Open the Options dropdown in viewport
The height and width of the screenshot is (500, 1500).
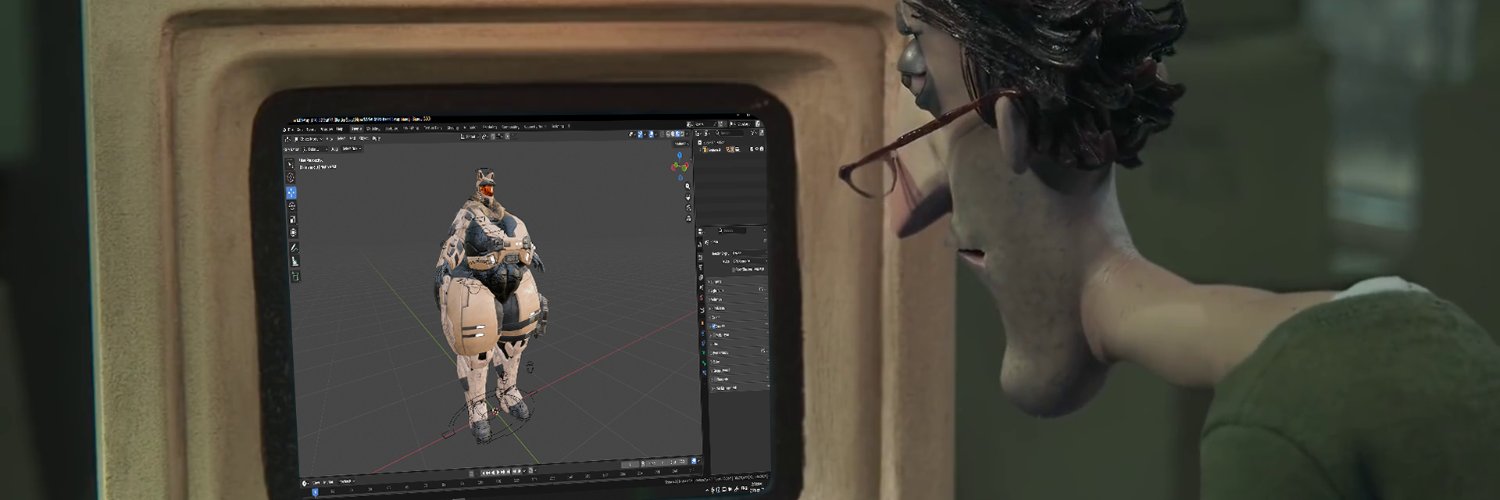point(681,144)
